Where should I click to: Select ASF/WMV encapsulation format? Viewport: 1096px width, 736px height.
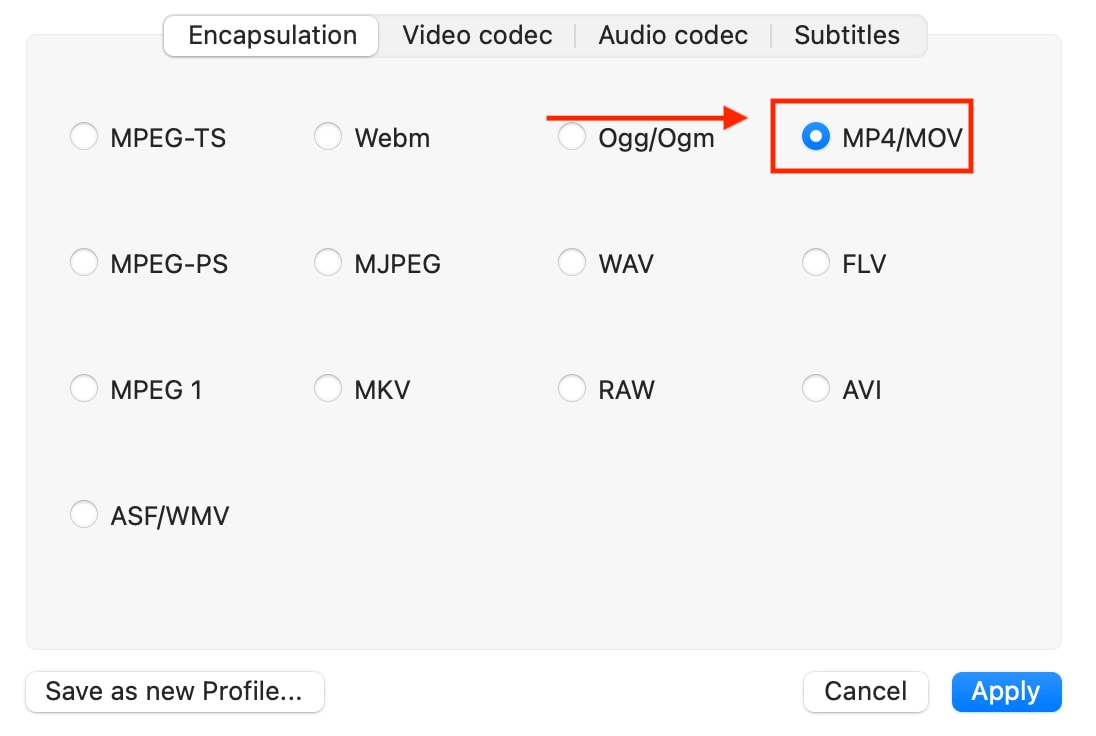84,515
